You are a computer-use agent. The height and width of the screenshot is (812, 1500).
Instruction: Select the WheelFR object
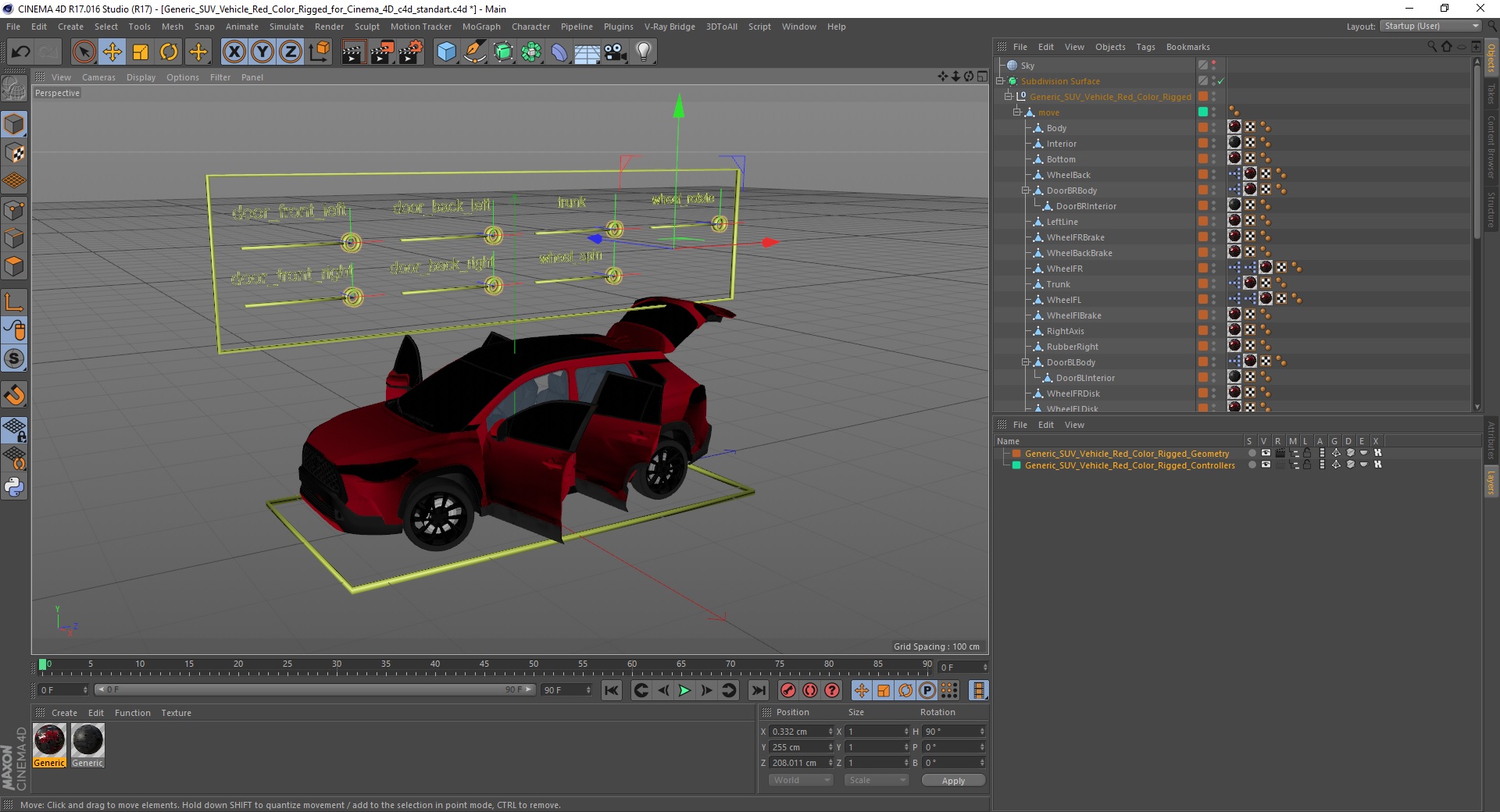pyautogui.click(x=1064, y=269)
